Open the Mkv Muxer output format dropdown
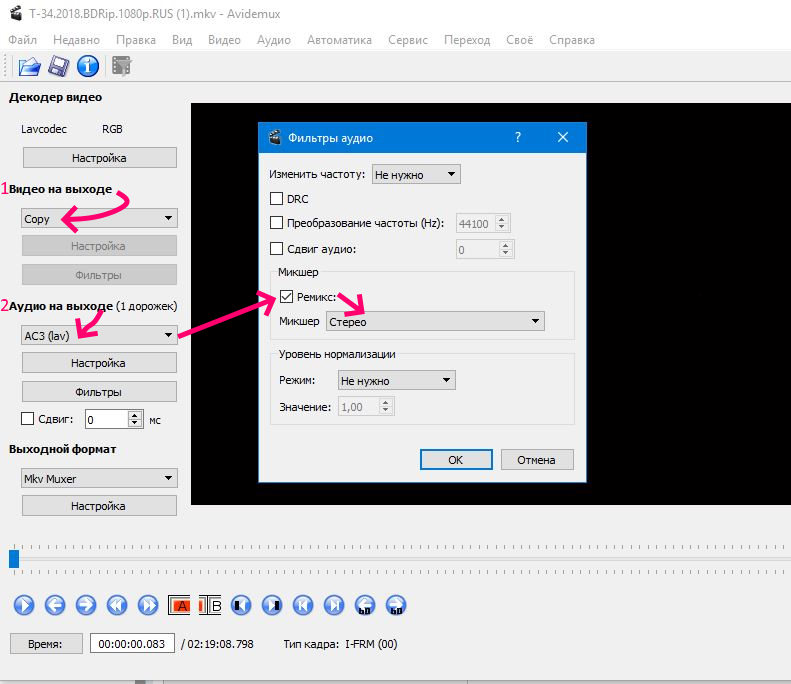The height and width of the screenshot is (684, 791). [x=99, y=478]
